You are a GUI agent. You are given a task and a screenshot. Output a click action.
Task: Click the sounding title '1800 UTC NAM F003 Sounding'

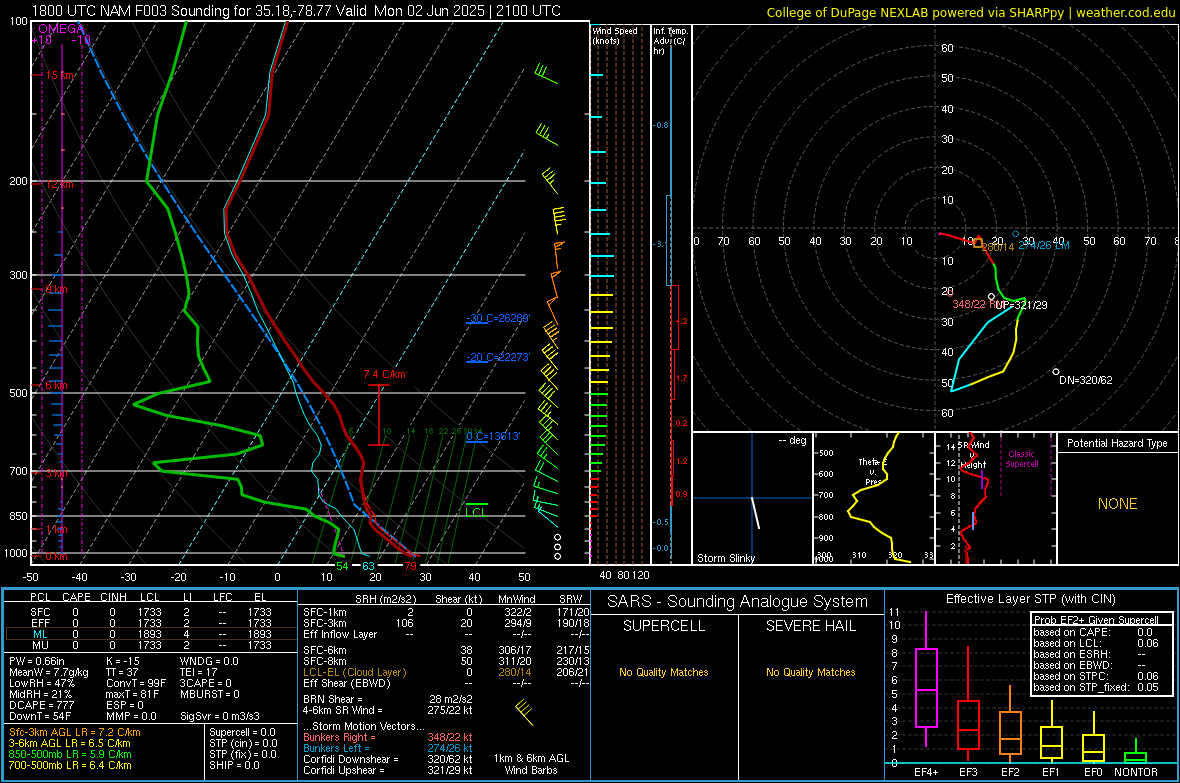point(131,11)
